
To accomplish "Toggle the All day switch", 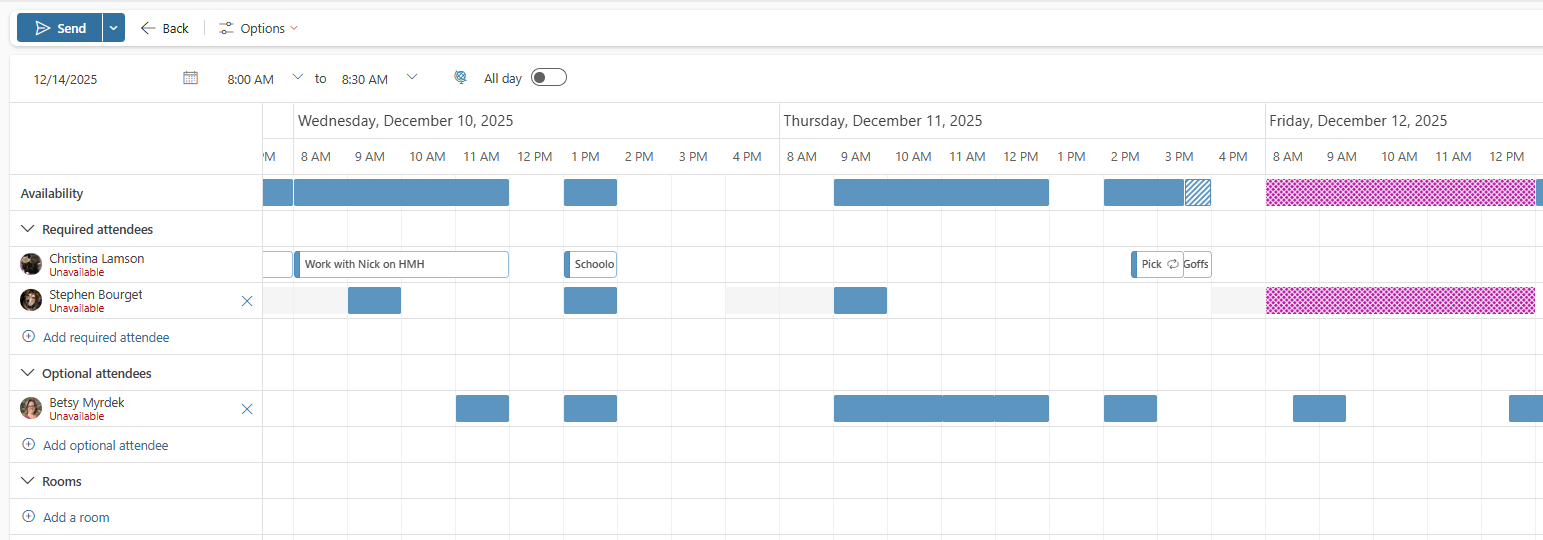I will tap(548, 78).
